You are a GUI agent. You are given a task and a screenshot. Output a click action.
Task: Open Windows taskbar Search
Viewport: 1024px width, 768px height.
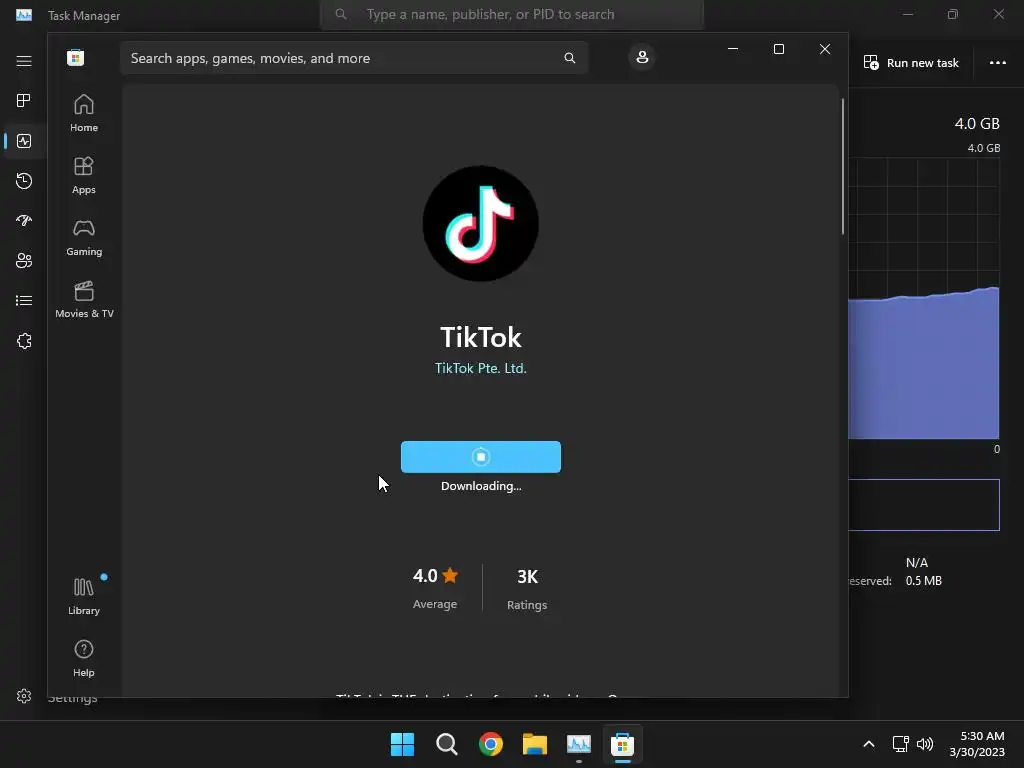(447, 744)
